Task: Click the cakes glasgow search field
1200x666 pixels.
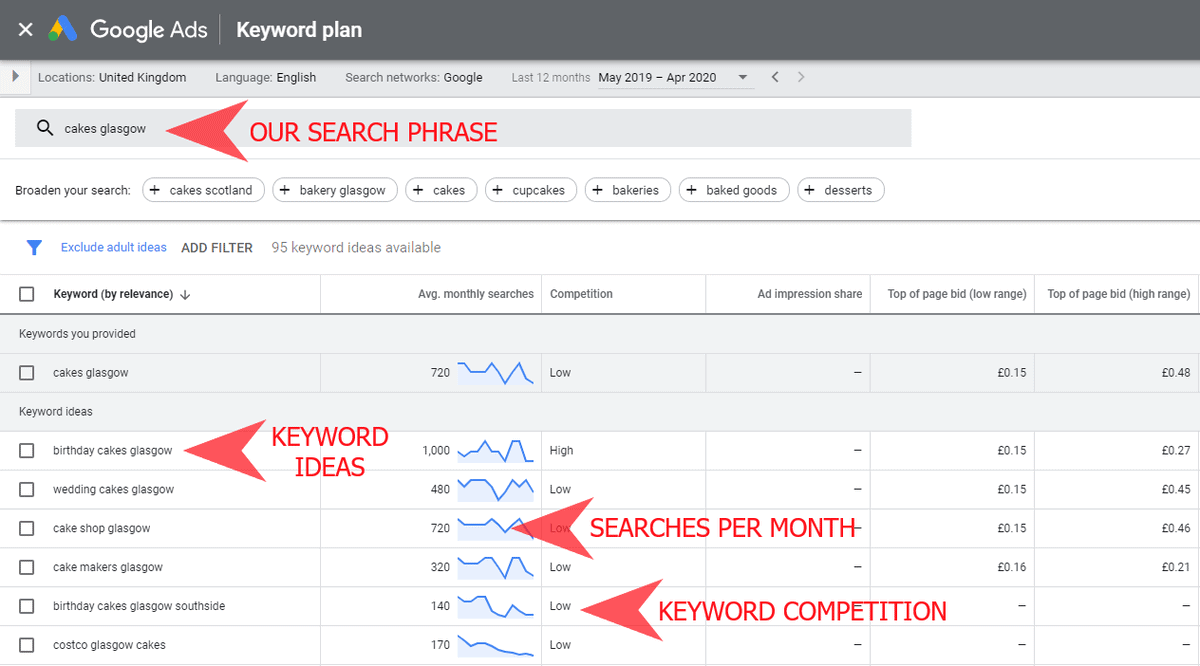Action: tap(463, 128)
